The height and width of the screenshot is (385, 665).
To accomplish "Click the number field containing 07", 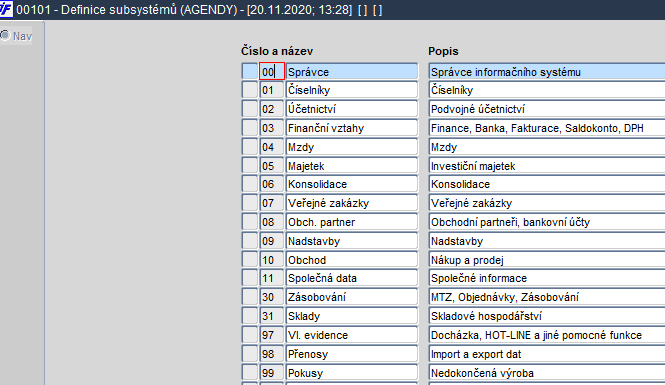I will tap(272, 203).
